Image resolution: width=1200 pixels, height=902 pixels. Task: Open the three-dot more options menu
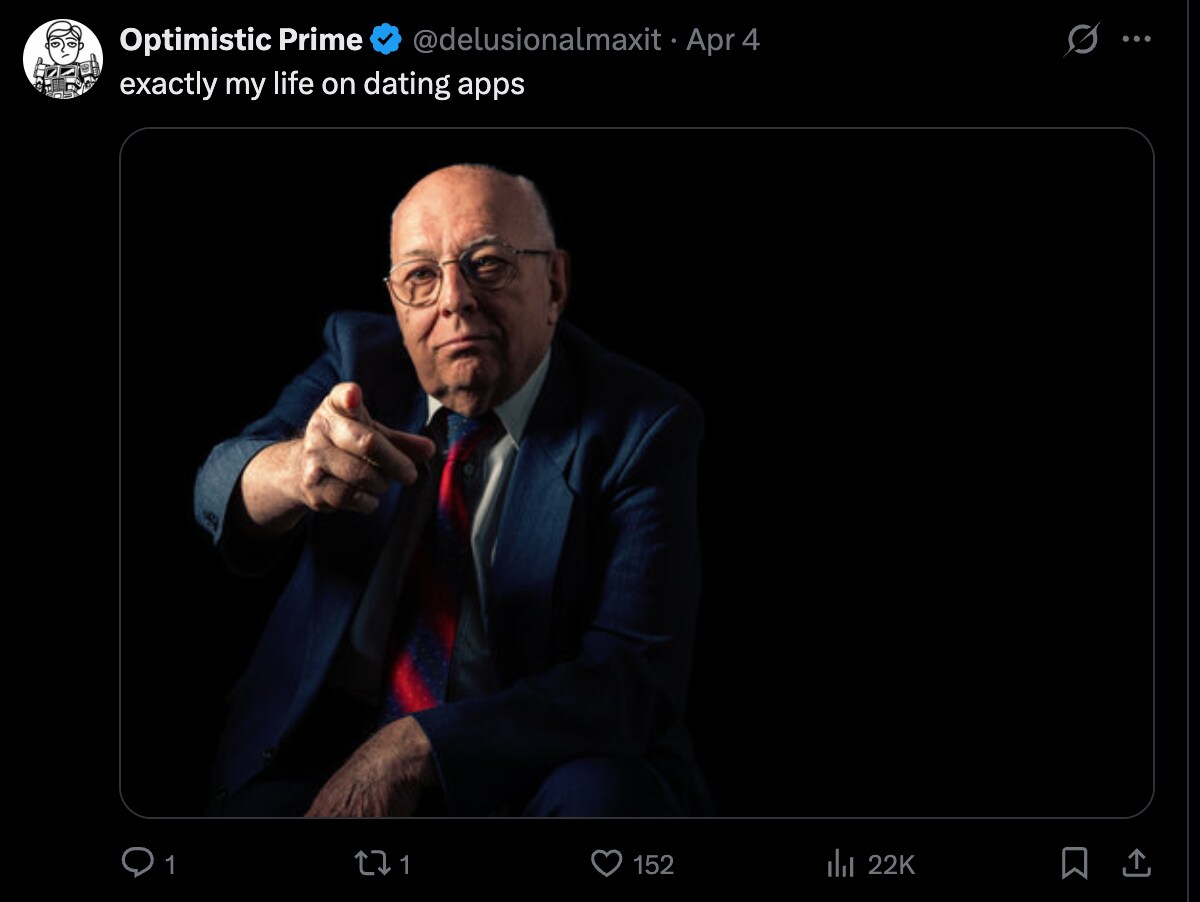tap(1137, 41)
